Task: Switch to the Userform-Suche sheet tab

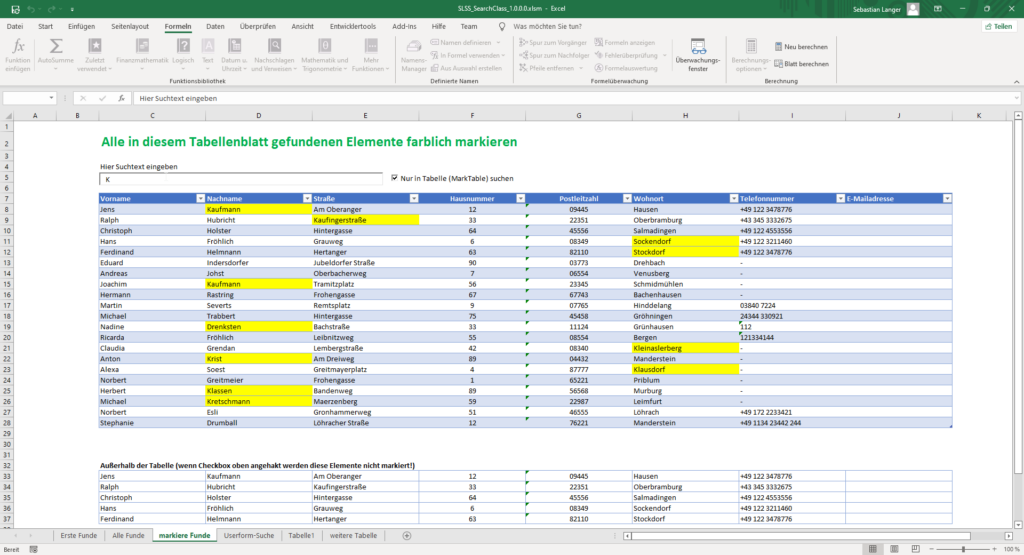Action: [x=249, y=536]
